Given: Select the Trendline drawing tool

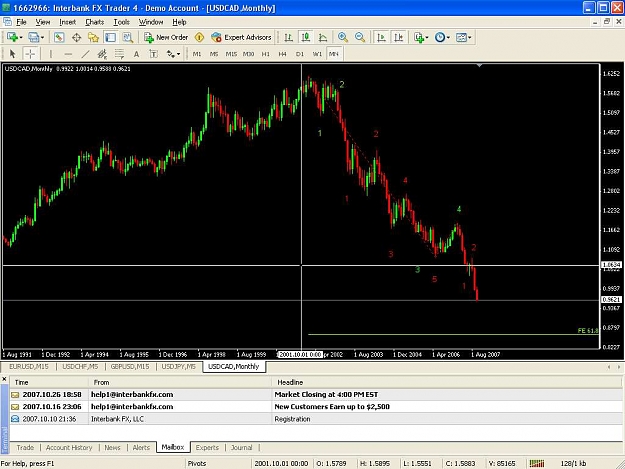Looking at the screenshot, I should click(85, 54).
